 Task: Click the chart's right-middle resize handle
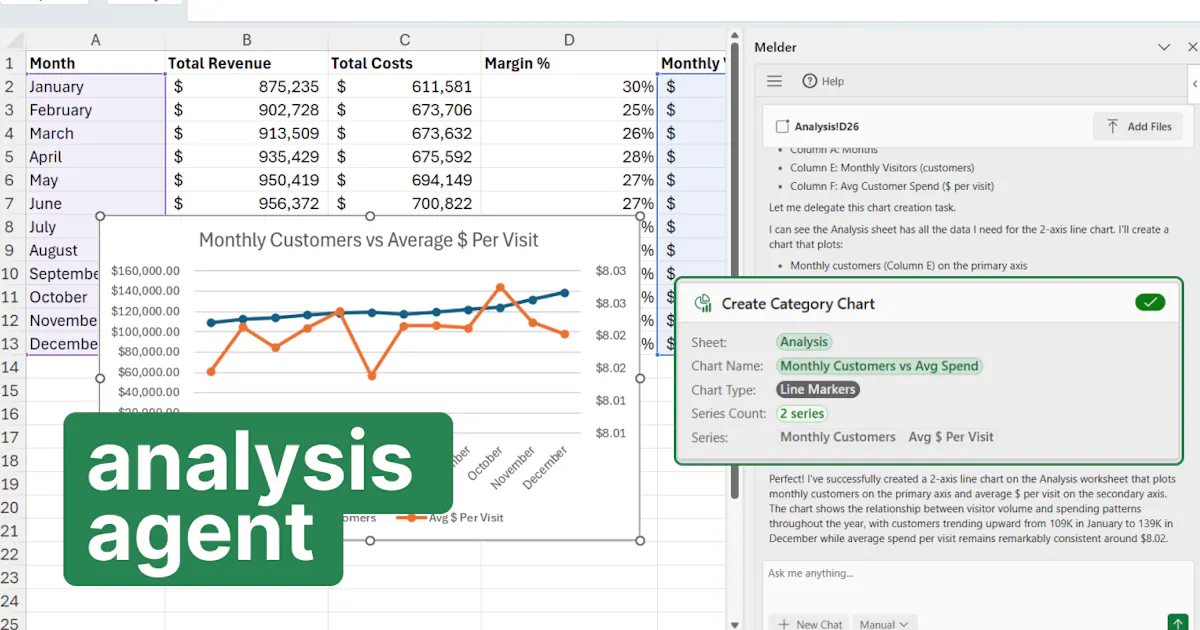pos(640,378)
